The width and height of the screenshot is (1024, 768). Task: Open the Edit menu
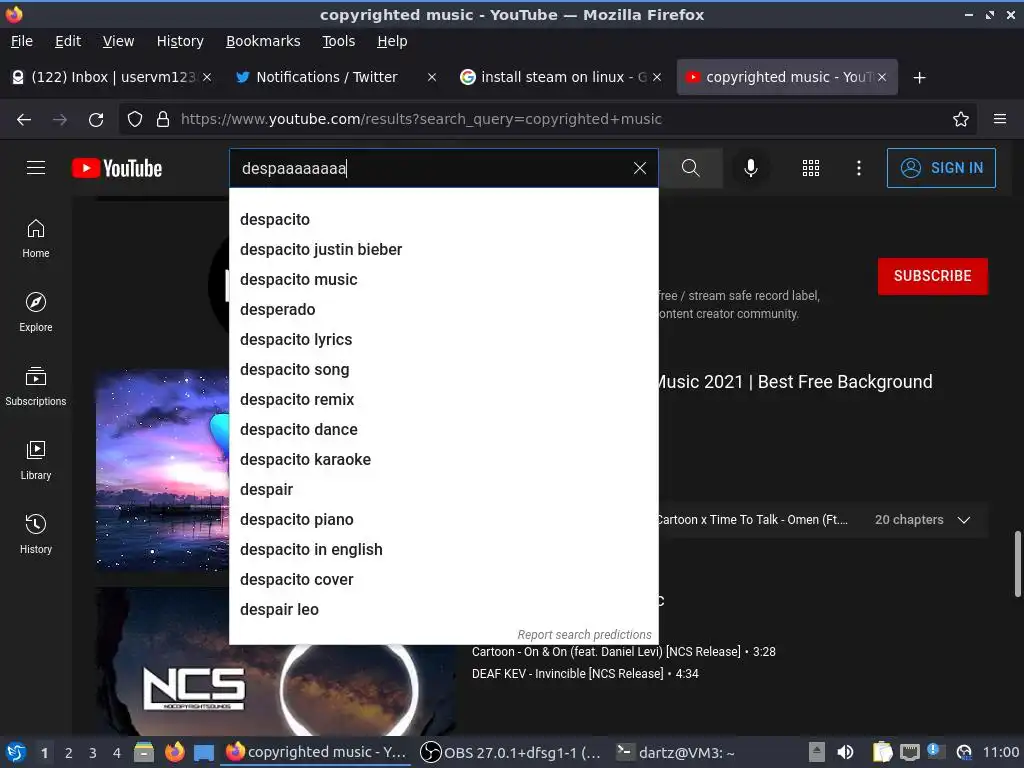pyautogui.click(x=68, y=41)
